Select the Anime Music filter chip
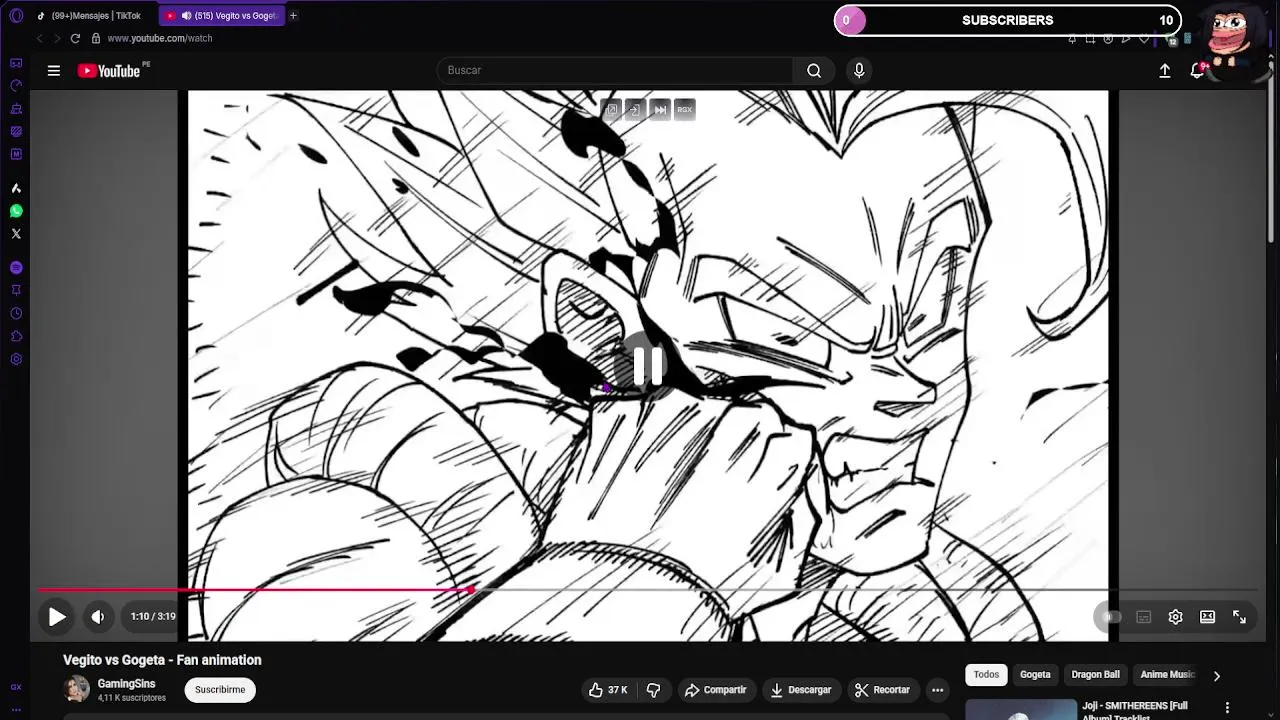 pos(1166,675)
